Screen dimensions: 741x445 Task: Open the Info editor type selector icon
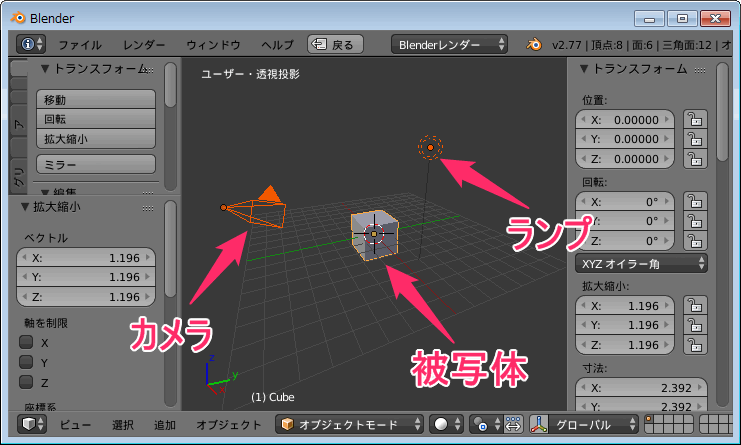pos(31,44)
